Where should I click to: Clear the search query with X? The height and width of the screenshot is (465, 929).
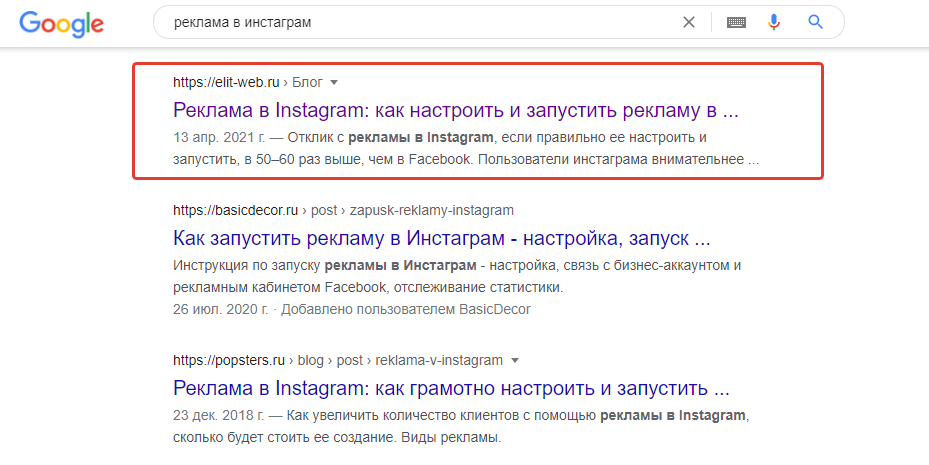coord(688,23)
